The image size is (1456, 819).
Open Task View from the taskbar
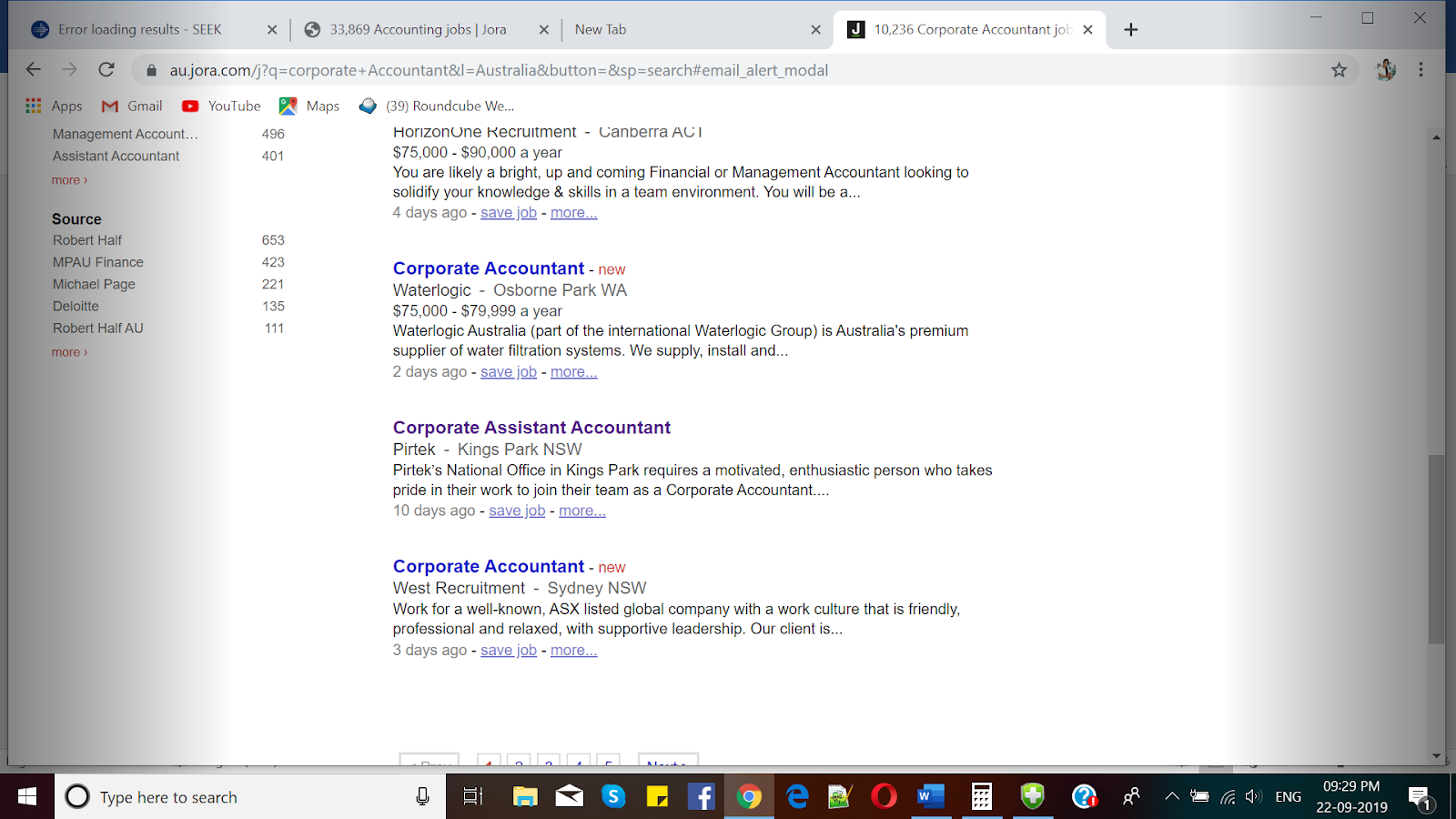(472, 797)
